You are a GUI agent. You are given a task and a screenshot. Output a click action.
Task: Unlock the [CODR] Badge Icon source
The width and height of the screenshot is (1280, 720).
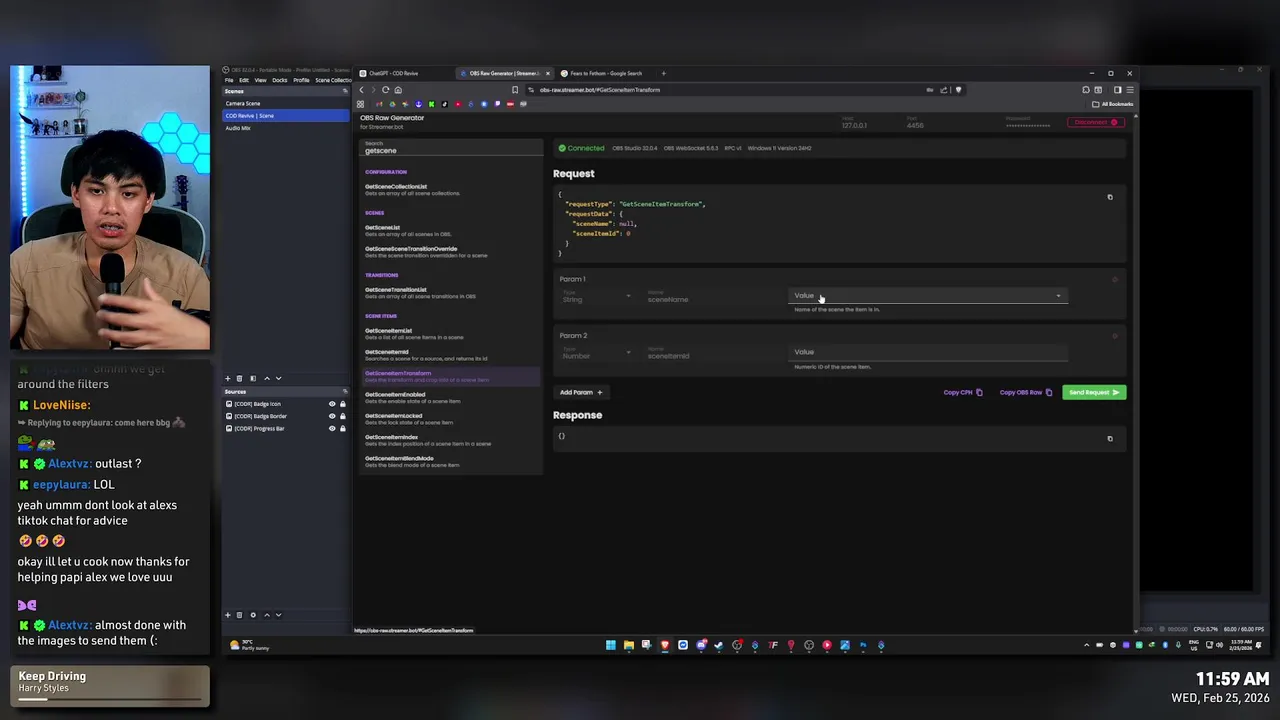click(342, 404)
